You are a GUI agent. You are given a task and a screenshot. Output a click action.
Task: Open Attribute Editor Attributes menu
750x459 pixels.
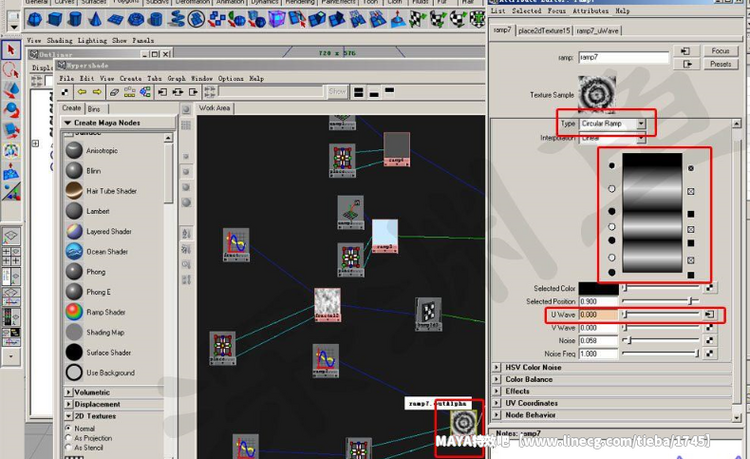[590, 11]
